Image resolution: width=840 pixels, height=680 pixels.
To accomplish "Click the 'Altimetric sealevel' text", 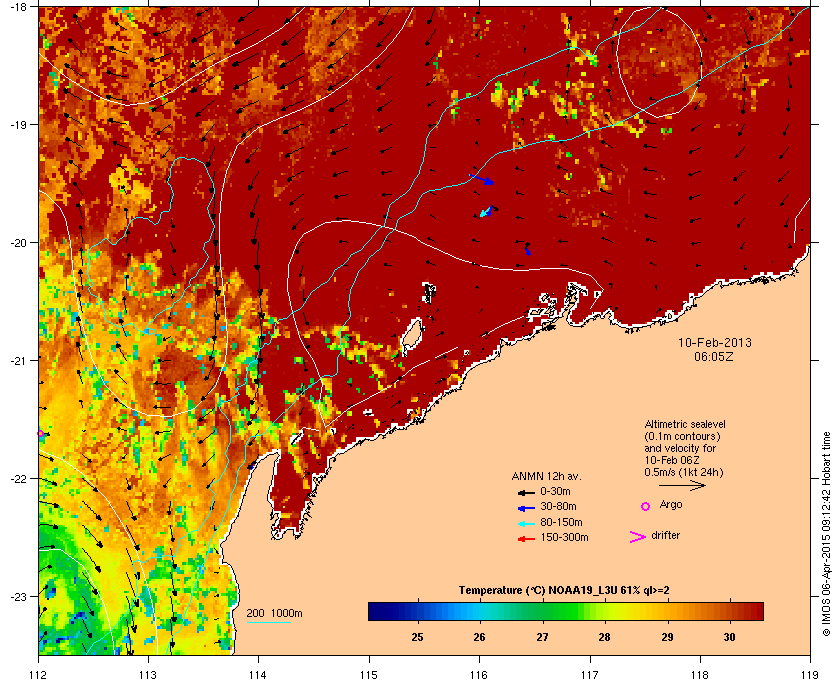I will click(685, 424).
